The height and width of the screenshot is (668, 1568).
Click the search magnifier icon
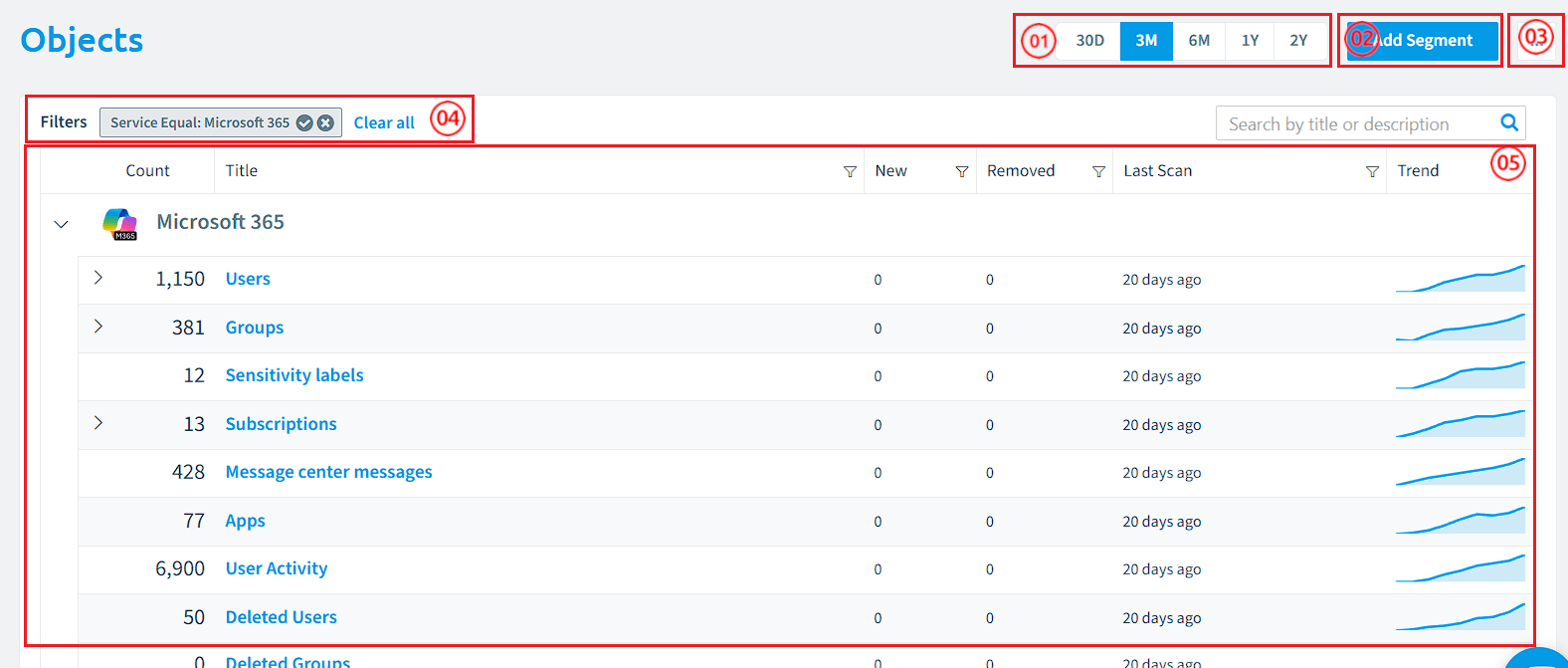pos(1509,122)
